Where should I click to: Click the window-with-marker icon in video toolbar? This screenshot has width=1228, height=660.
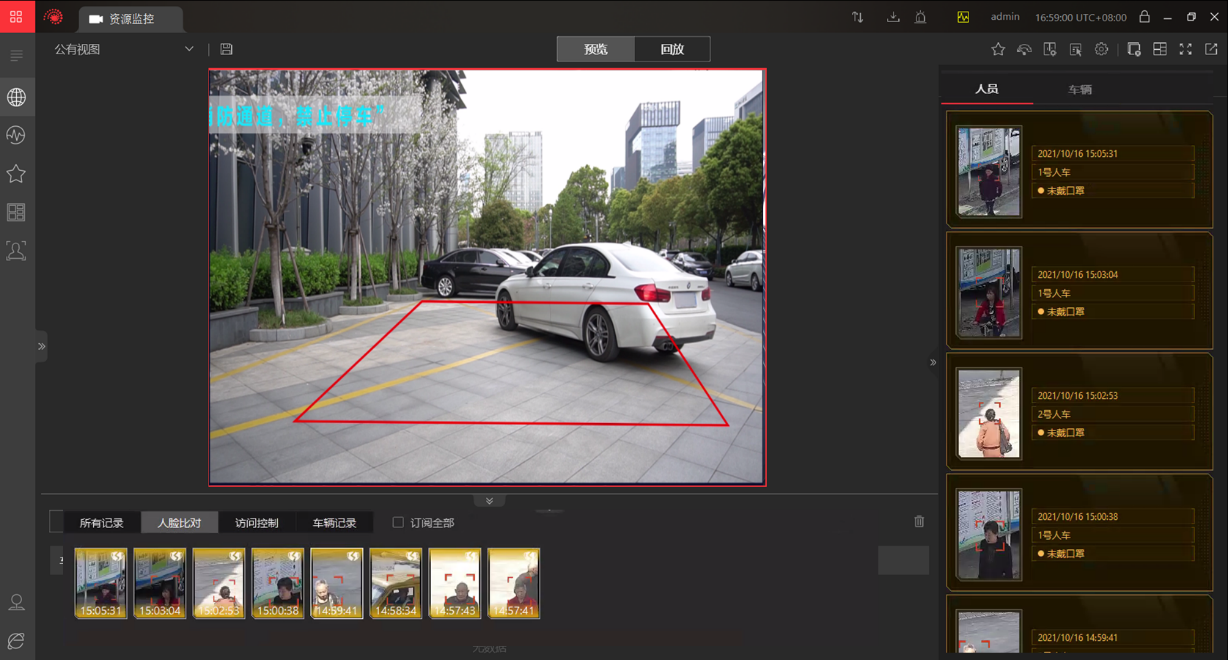pyautogui.click(x=1134, y=49)
